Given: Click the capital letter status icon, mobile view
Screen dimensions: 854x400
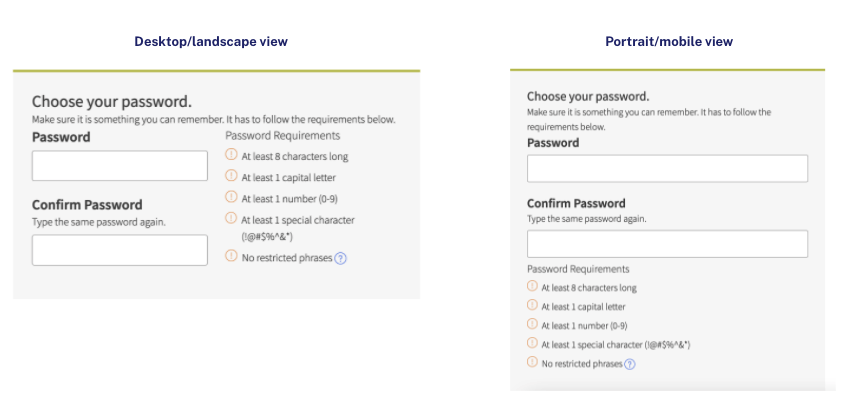Looking at the screenshot, I should coord(532,306).
